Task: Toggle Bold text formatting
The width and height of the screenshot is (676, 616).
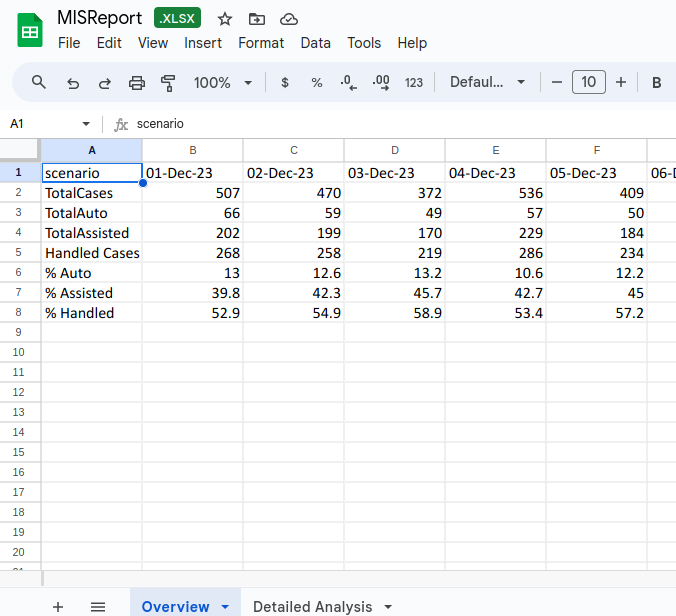Action: pos(657,83)
